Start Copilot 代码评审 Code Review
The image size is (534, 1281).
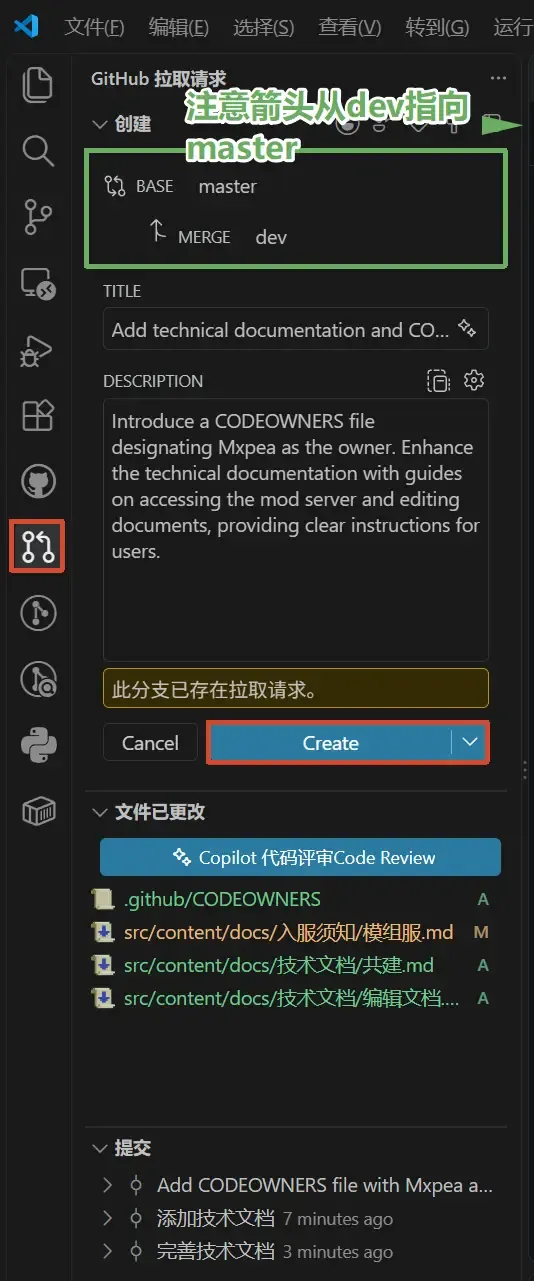pyautogui.click(x=300, y=857)
